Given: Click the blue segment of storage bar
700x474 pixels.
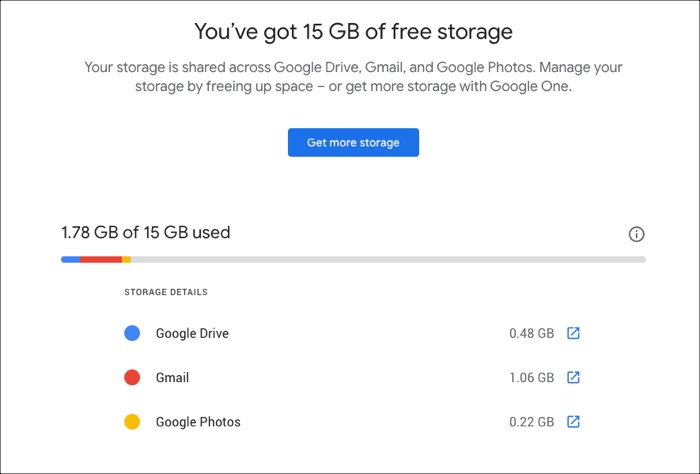Looking at the screenshot, I should click(x=71, y=259).
